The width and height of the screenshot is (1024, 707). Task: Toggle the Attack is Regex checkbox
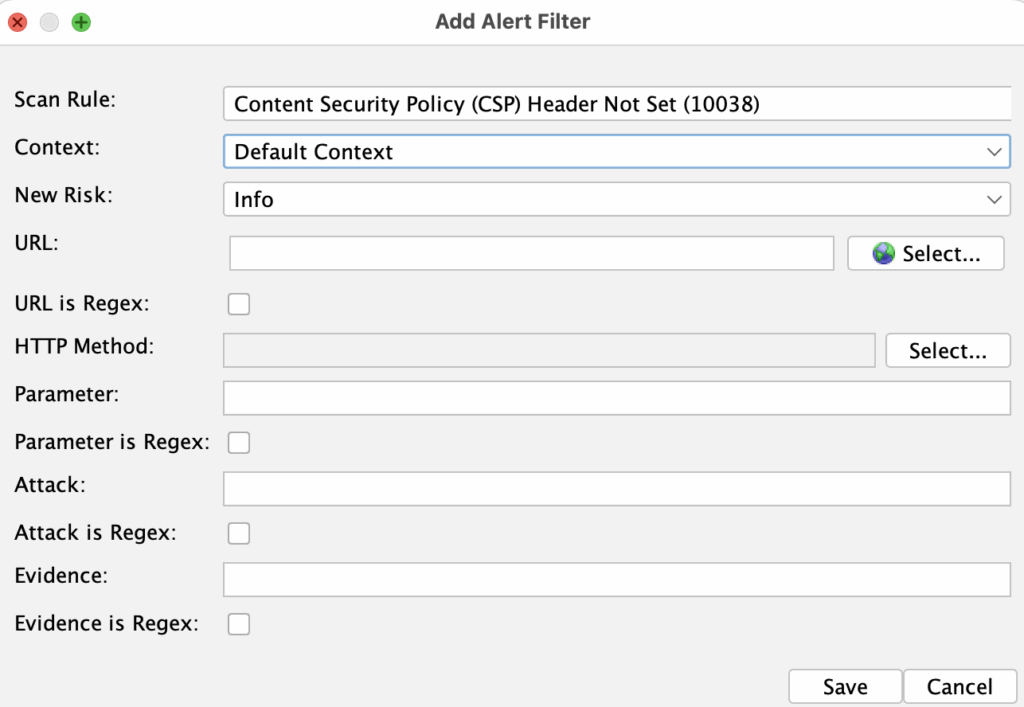click(x=238, y=533)
